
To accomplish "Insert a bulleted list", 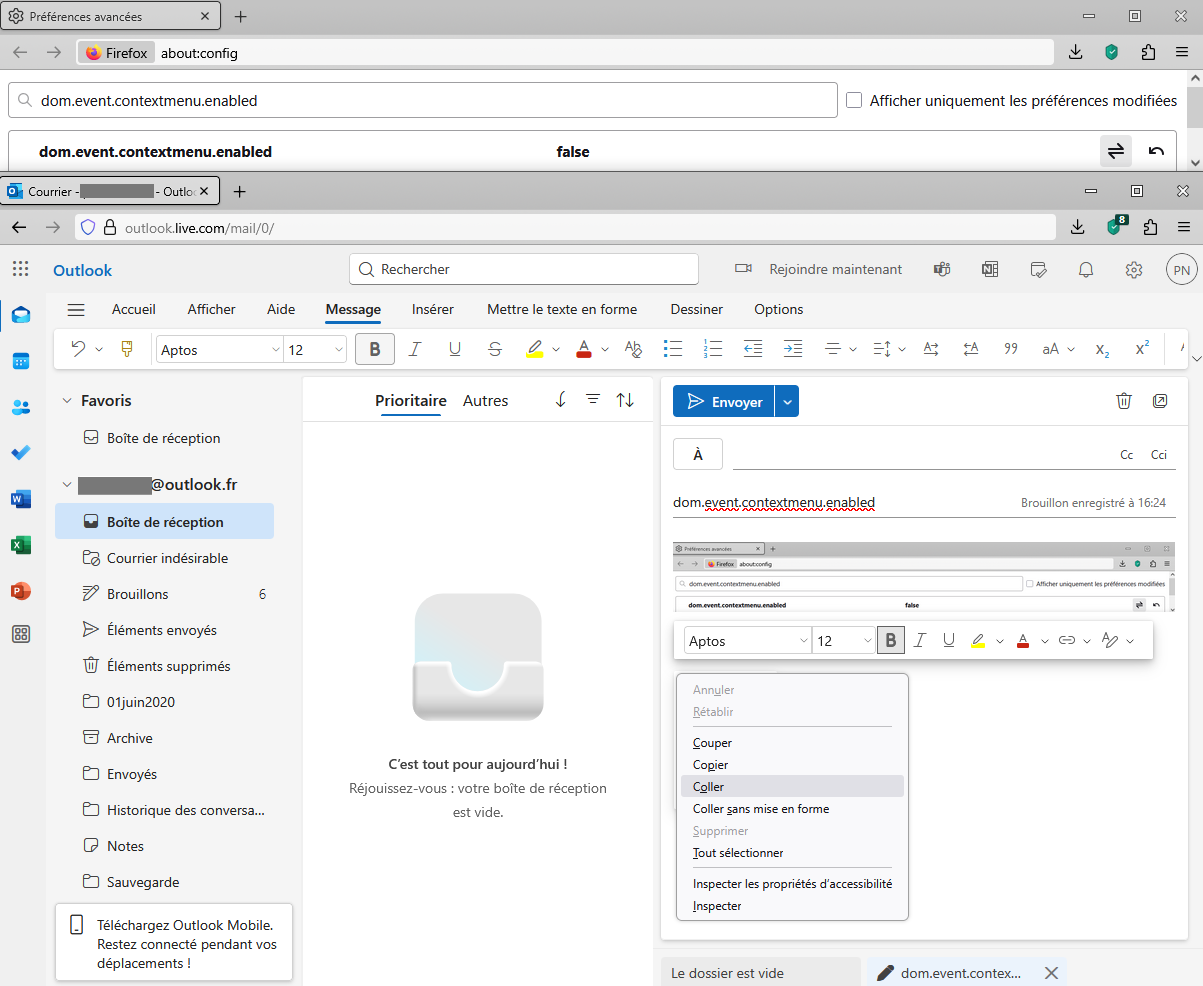I will tap(673, 349).
